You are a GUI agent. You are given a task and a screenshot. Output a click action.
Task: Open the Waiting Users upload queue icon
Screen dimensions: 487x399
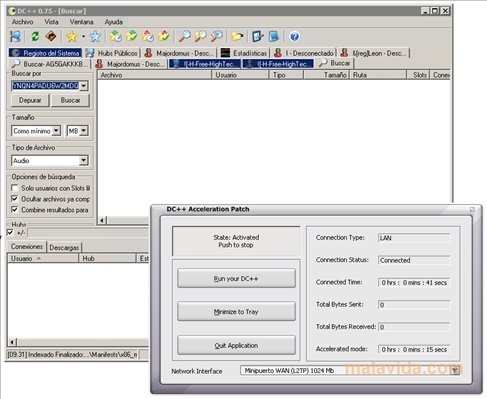pos(148,36)
